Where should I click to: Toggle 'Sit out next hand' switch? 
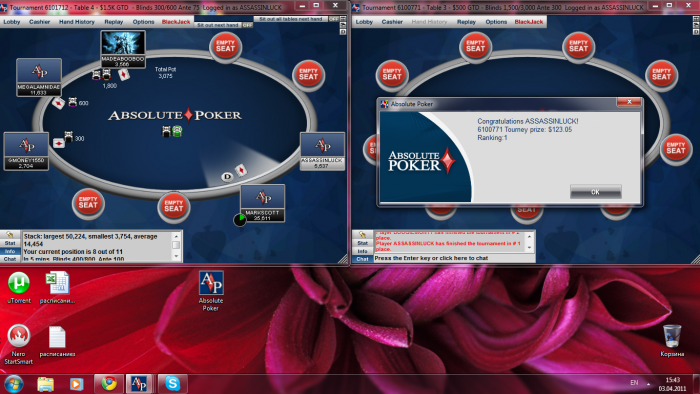[247, 25]
